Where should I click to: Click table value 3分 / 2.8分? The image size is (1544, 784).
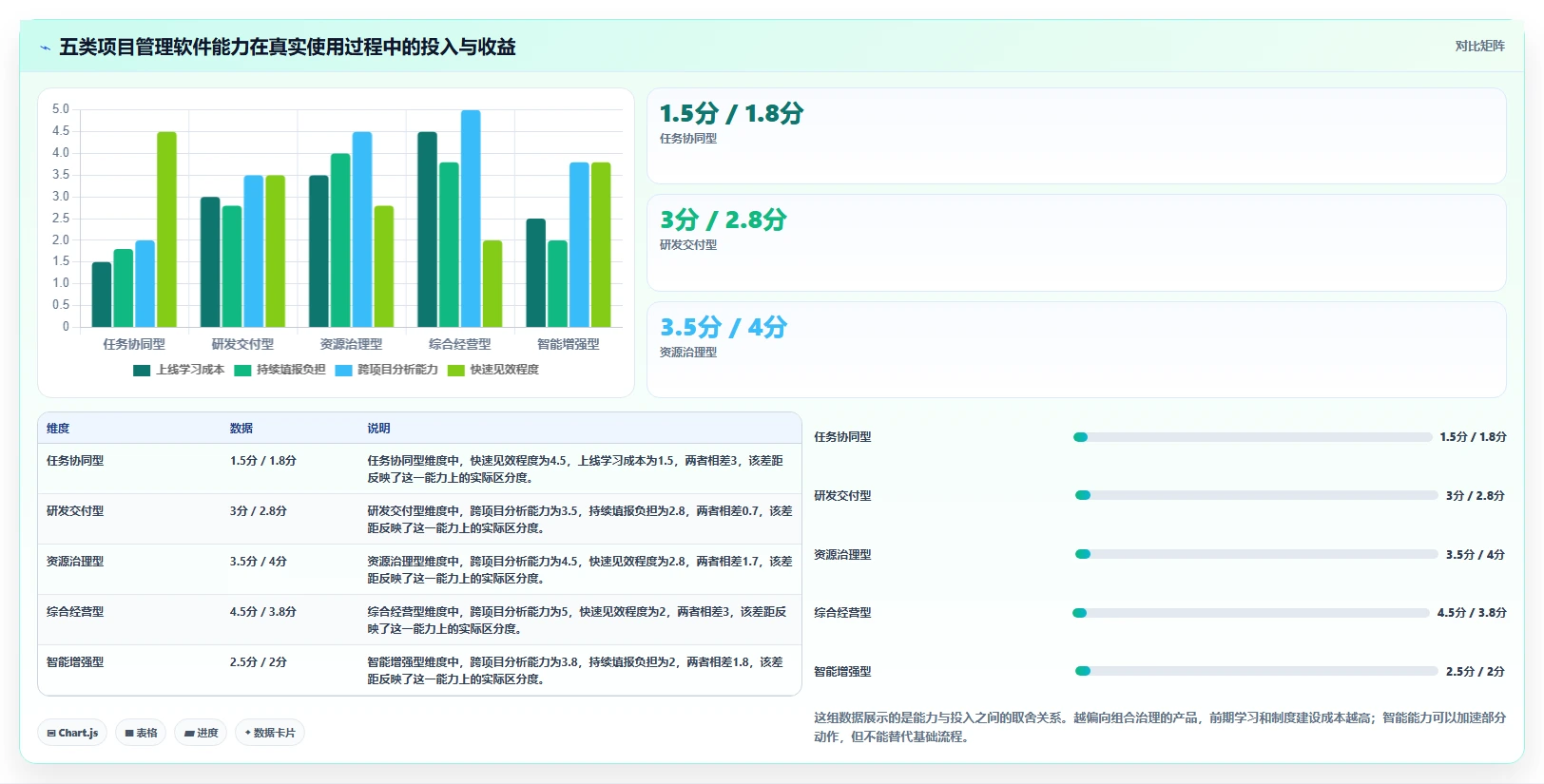[259, 511]
